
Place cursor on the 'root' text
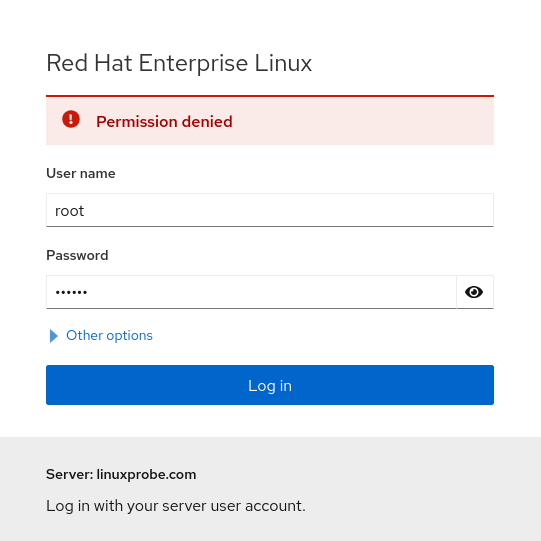point(69,211)
